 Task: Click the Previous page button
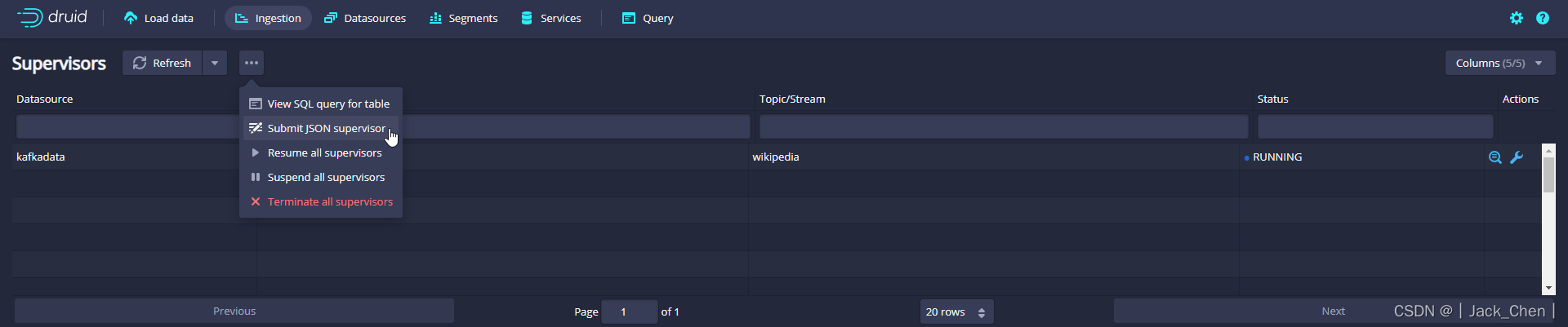234,311
